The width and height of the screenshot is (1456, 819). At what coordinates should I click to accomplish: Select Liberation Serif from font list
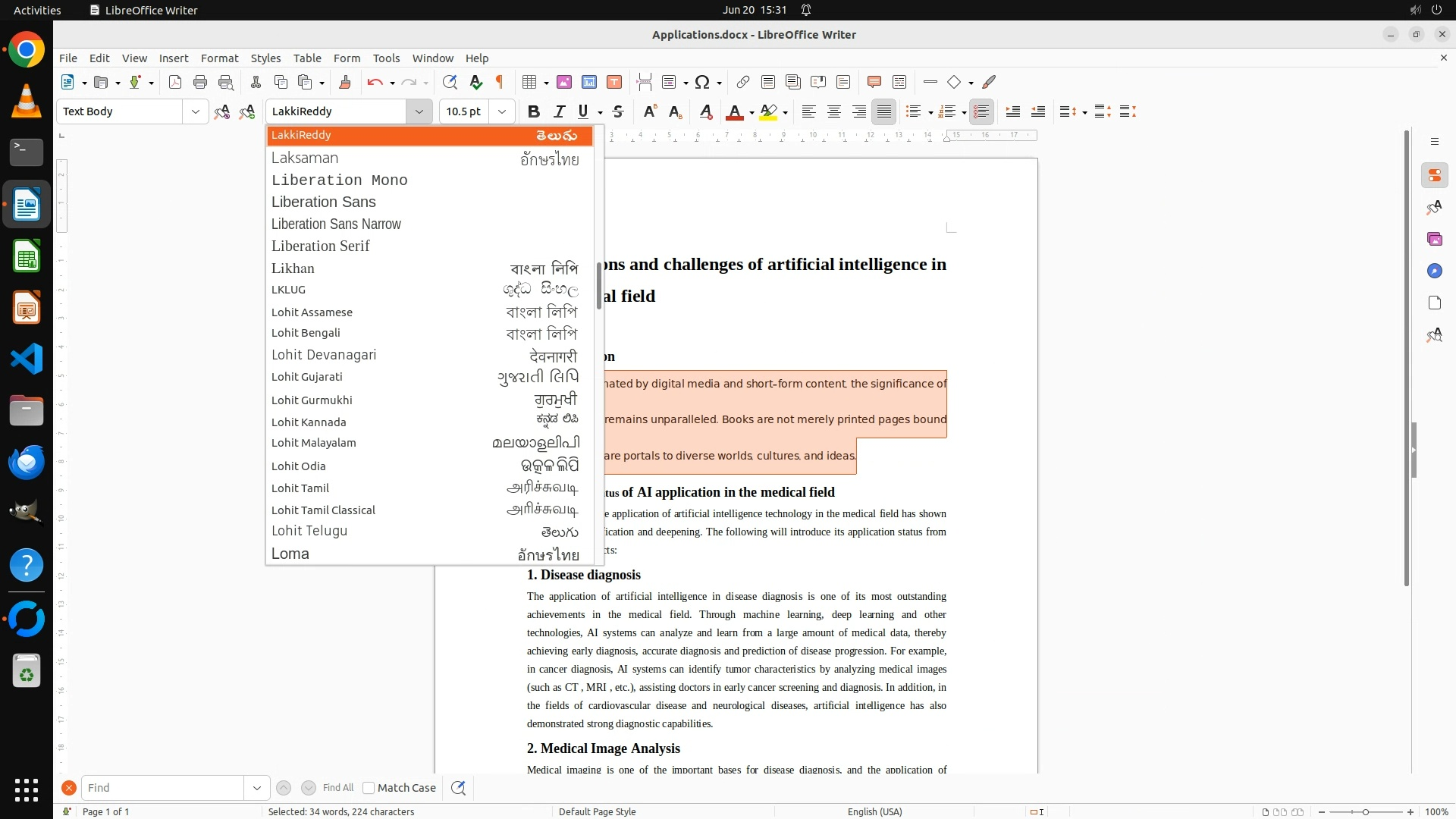click(x=321, y=246)
